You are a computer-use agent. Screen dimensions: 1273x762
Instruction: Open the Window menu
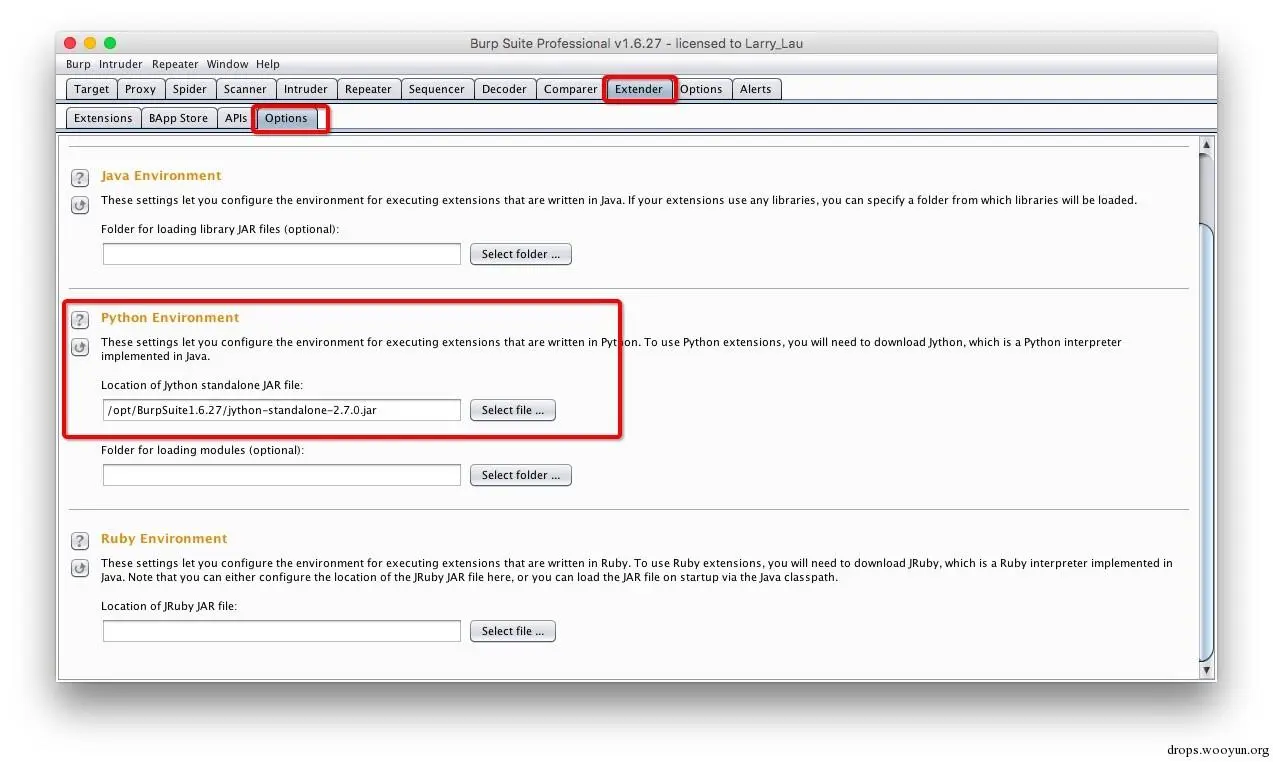click(x=228, y=64)
